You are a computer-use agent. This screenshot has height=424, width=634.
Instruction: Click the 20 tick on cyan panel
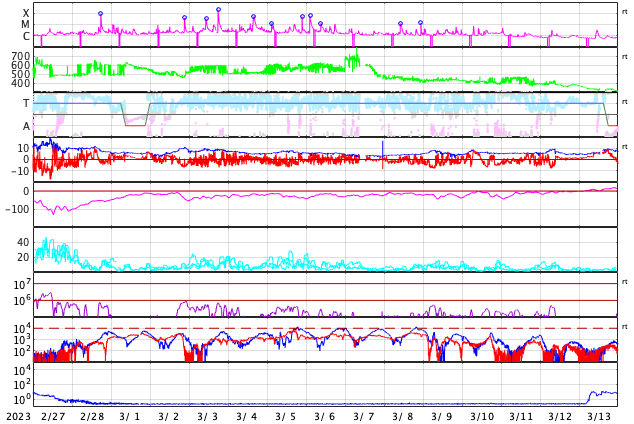click(x=23, y=257)
